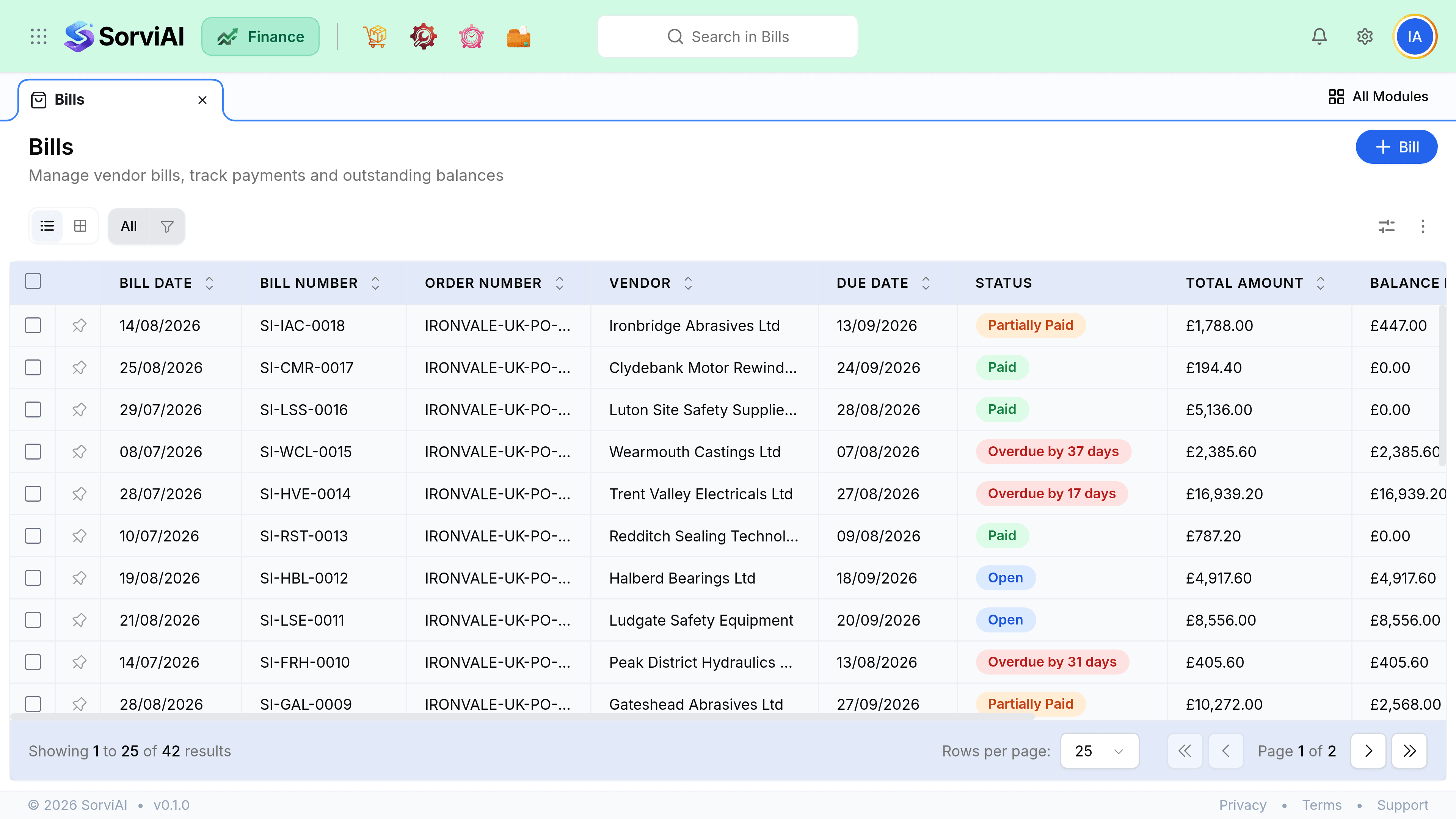This screenshot has width=1456, height=819.
Task: Pin the SI-LSS-0016 bill row
Action: 79,410
